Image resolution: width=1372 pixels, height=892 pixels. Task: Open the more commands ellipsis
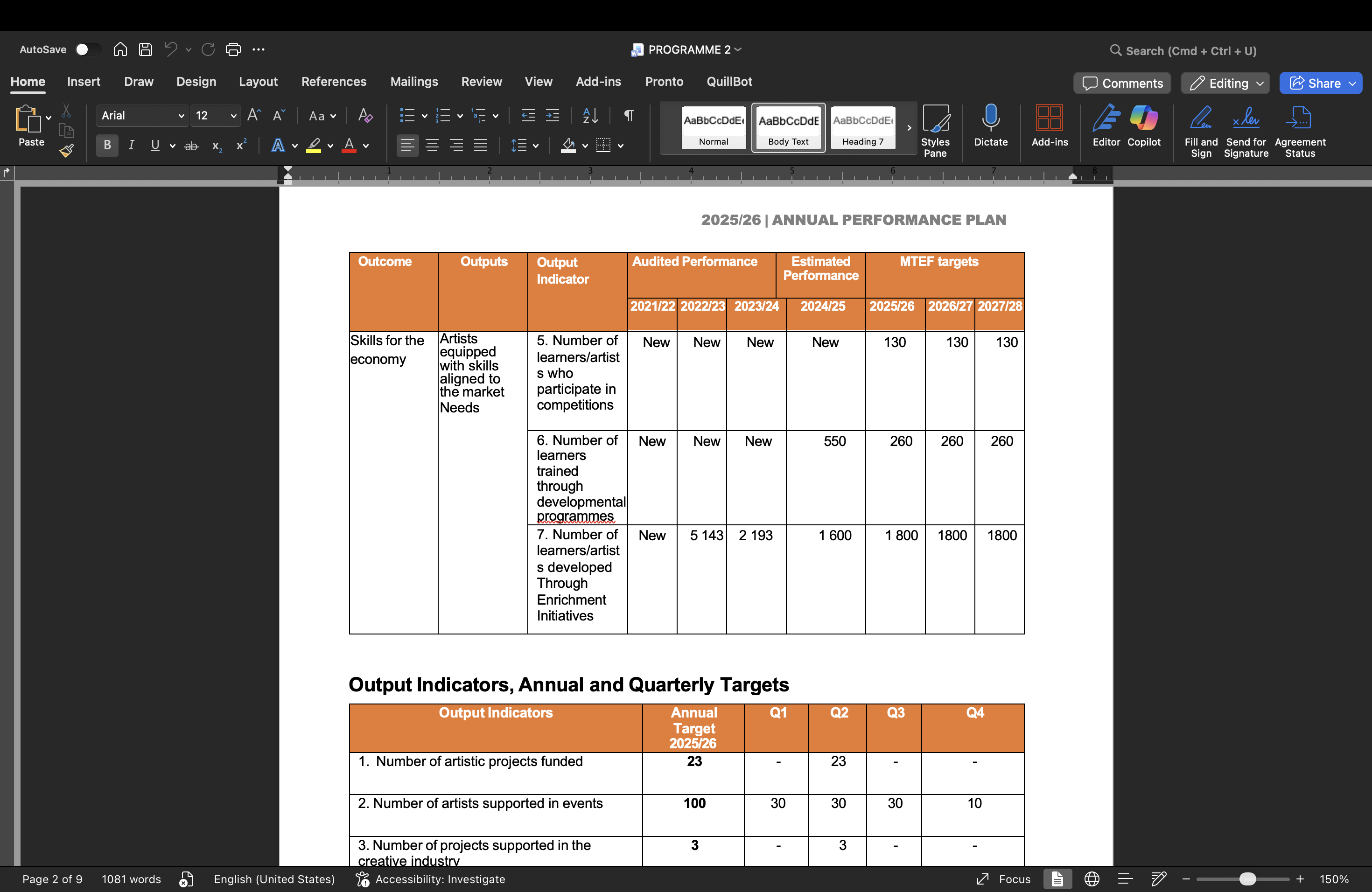click(258, 49)
